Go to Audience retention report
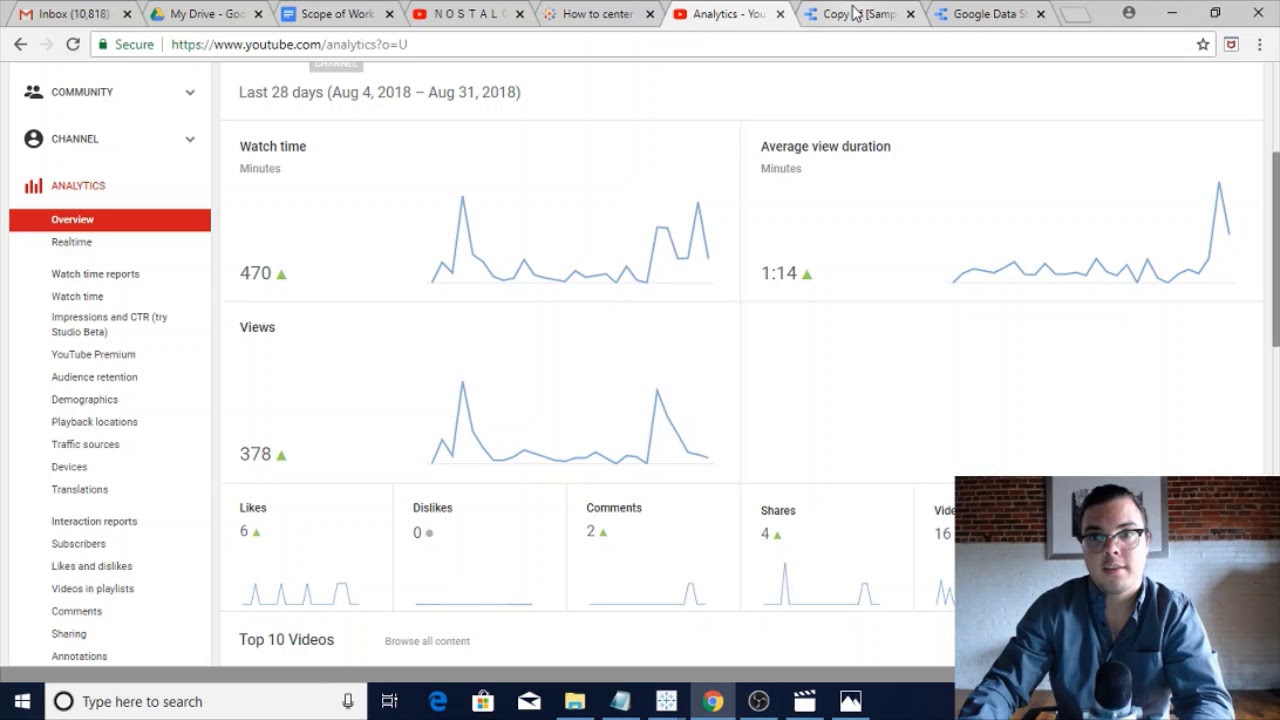 [x=95, y=377]
